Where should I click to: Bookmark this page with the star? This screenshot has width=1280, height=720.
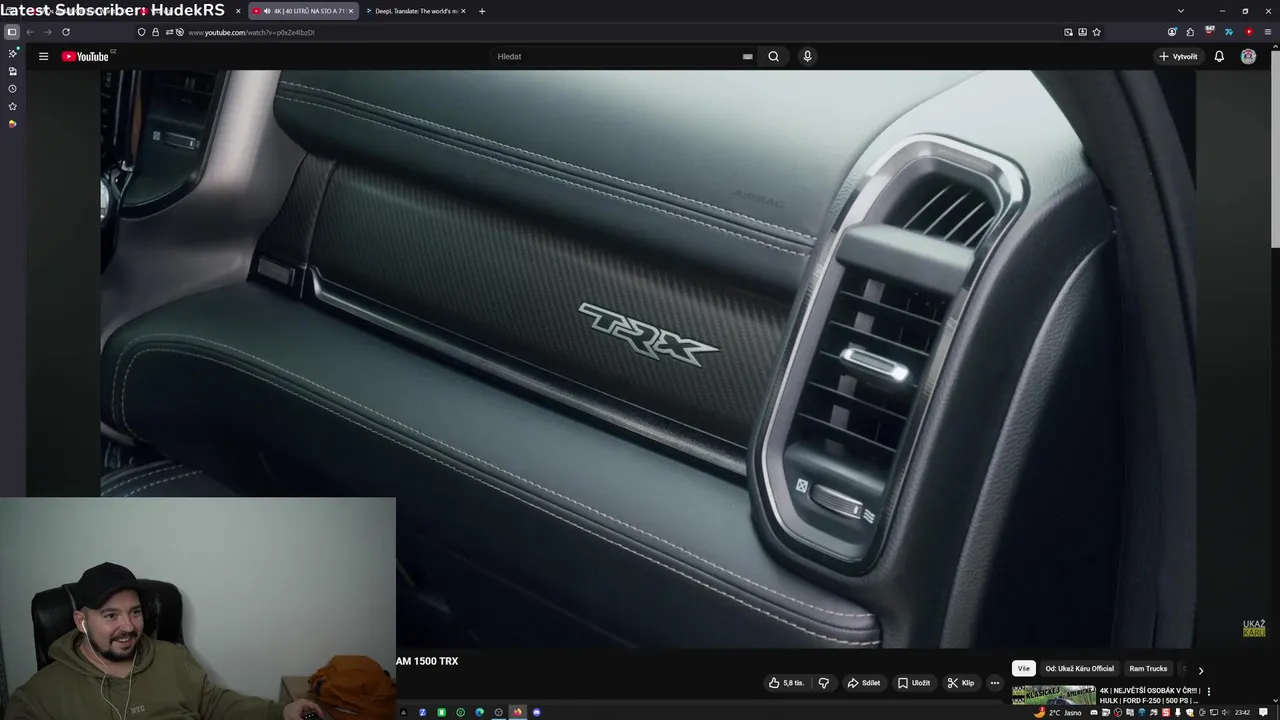[1097, 32]
